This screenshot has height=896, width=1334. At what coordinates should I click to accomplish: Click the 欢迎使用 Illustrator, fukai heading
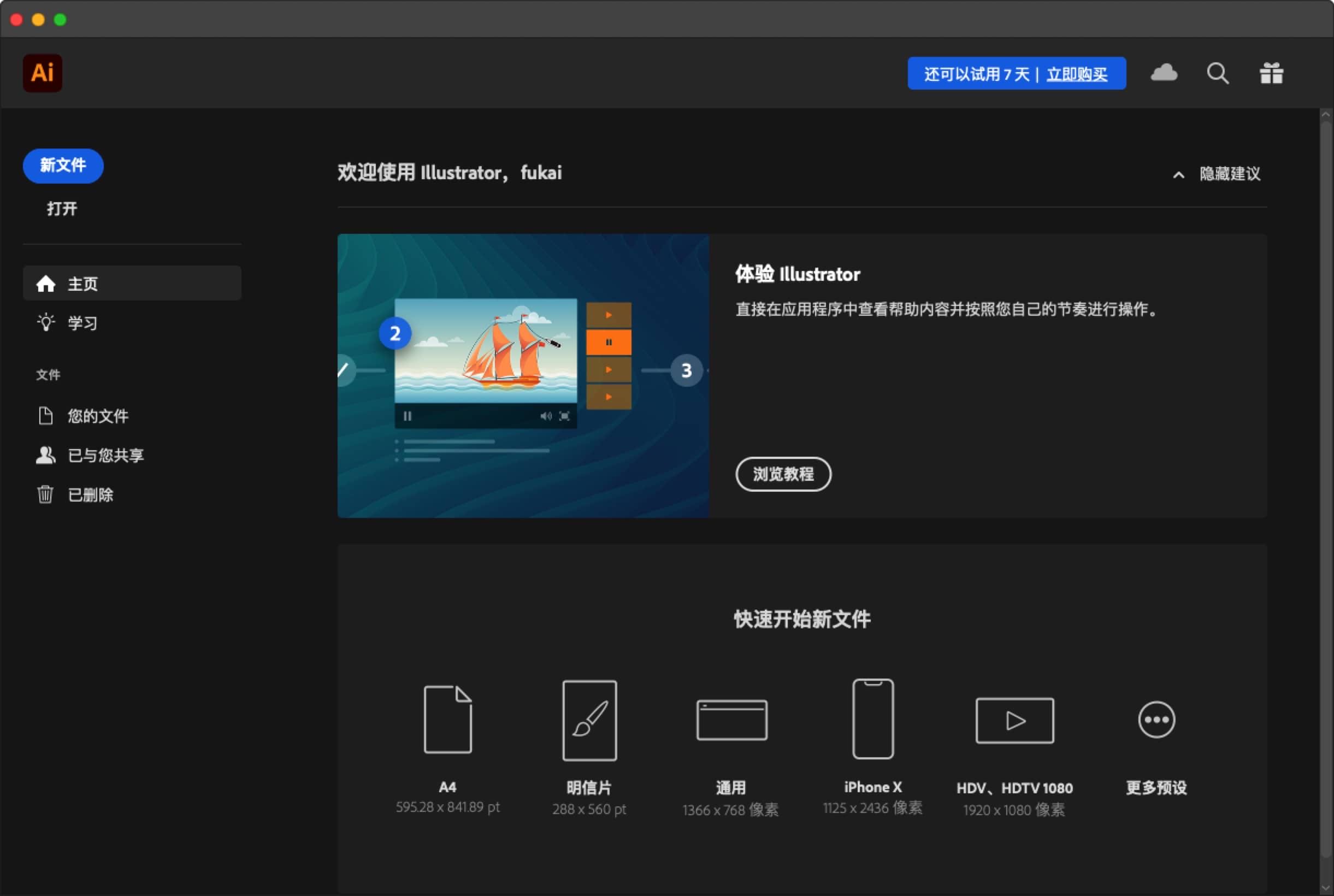point(450,173)
